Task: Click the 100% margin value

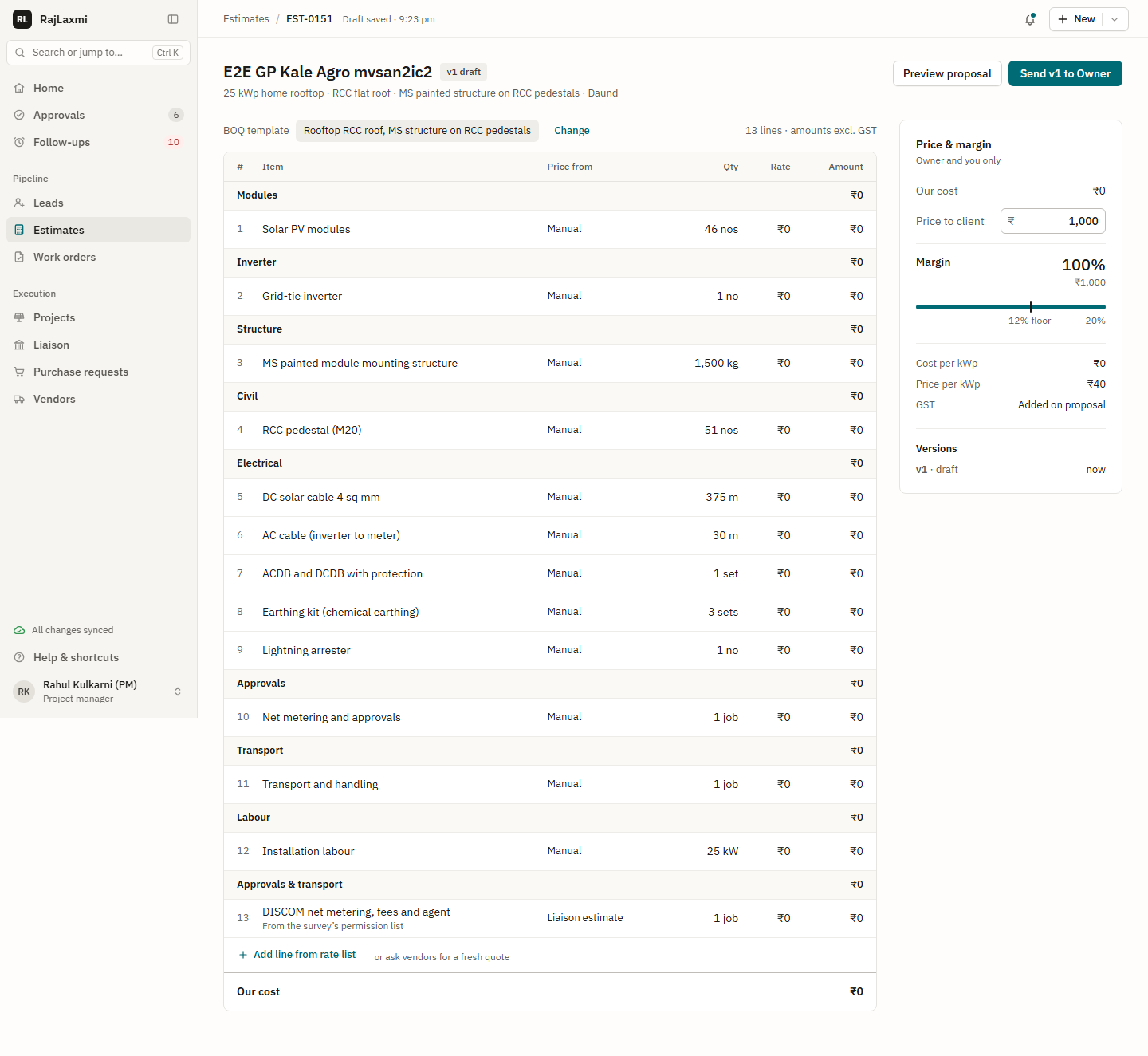Action: tap(1083, 265)
